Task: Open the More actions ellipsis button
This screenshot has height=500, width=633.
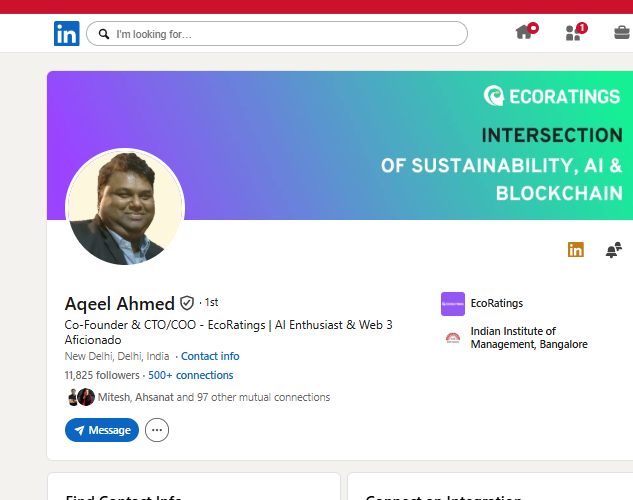Action: [x=157, y=430]
